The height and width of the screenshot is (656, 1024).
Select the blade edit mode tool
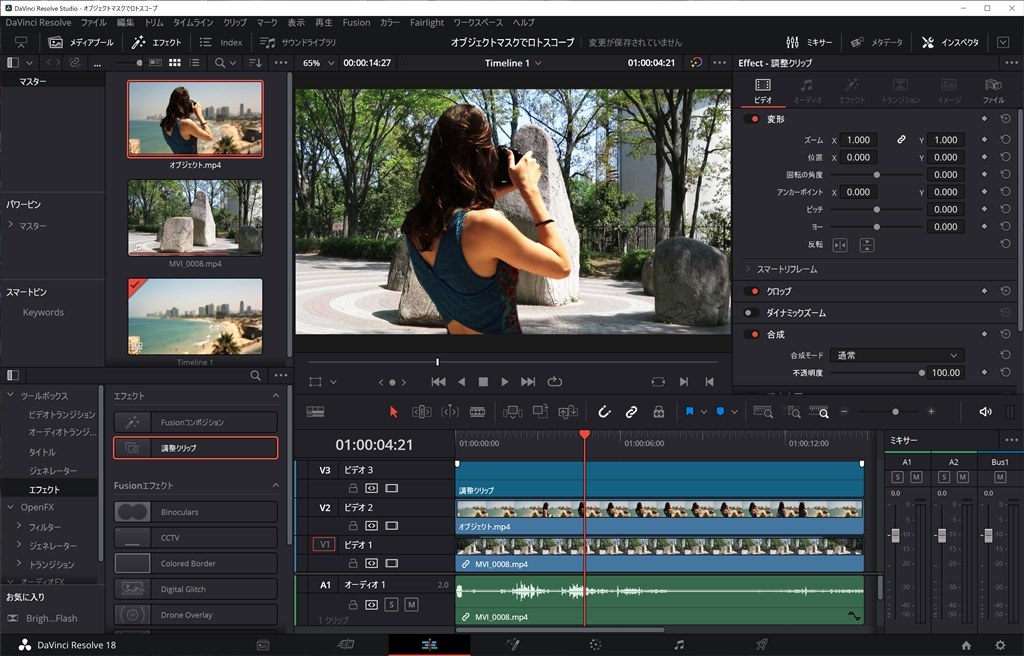tap(477, 412)
